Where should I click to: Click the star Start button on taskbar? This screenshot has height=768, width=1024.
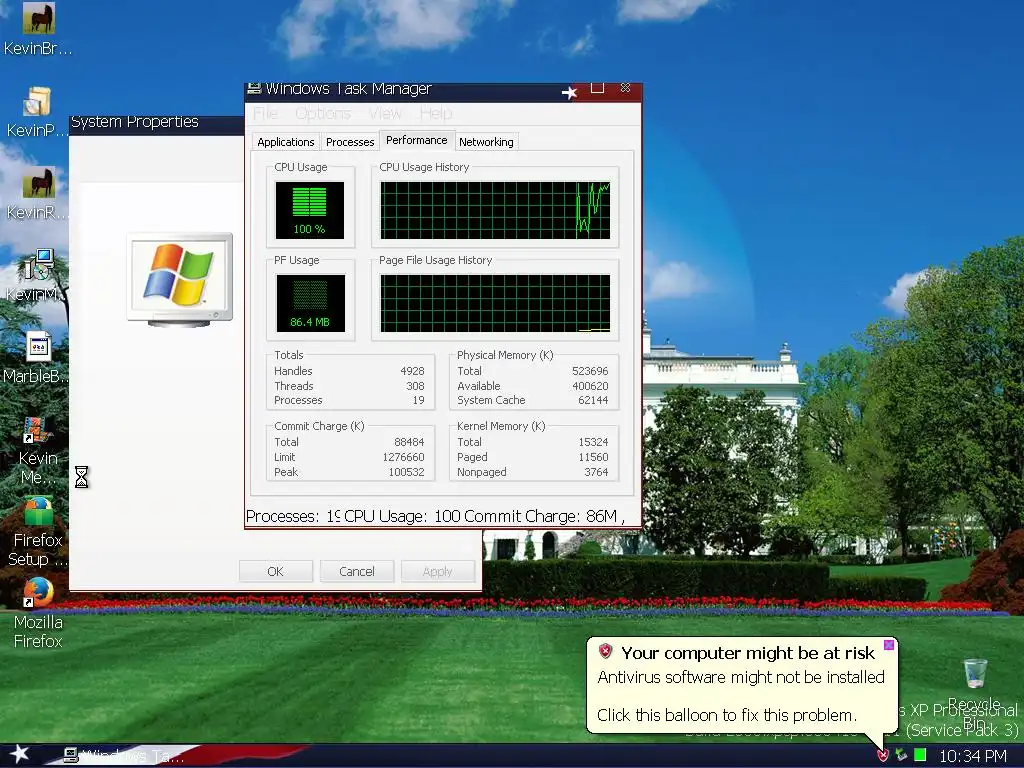point(19,754)
